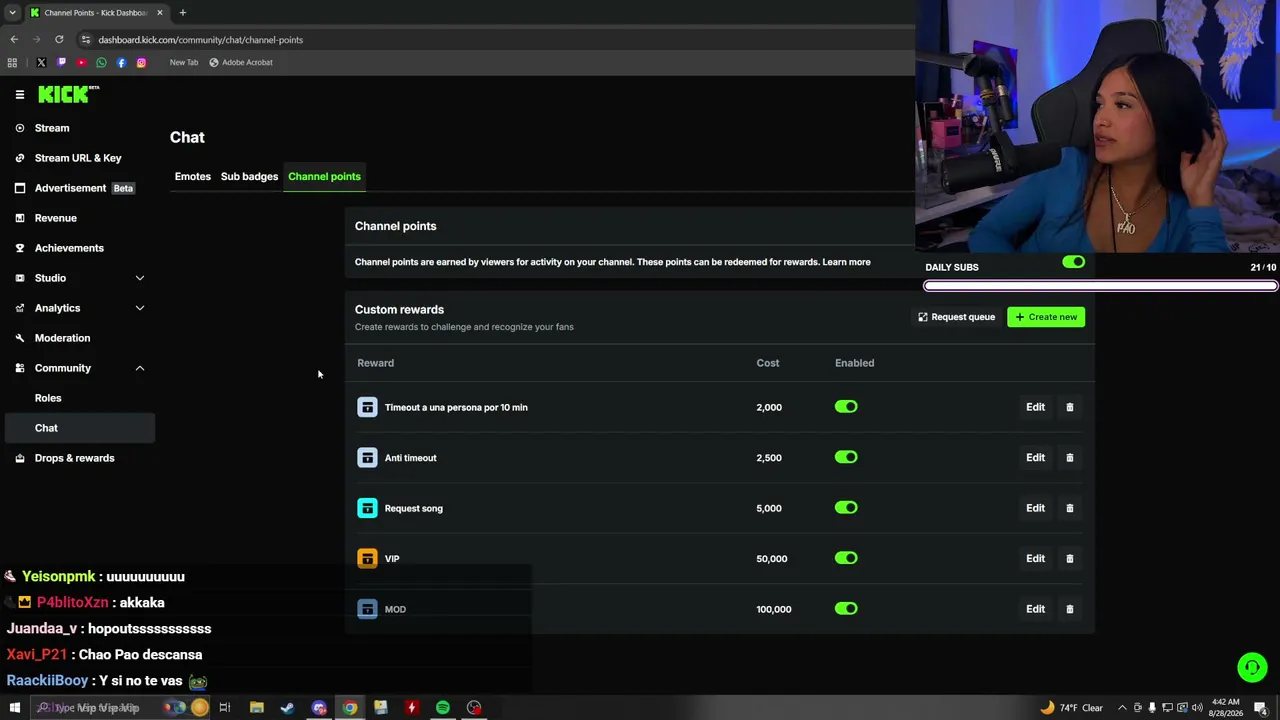Disable the VIP reward toggle
1280x720 pixels.
[x=846, y=558]
